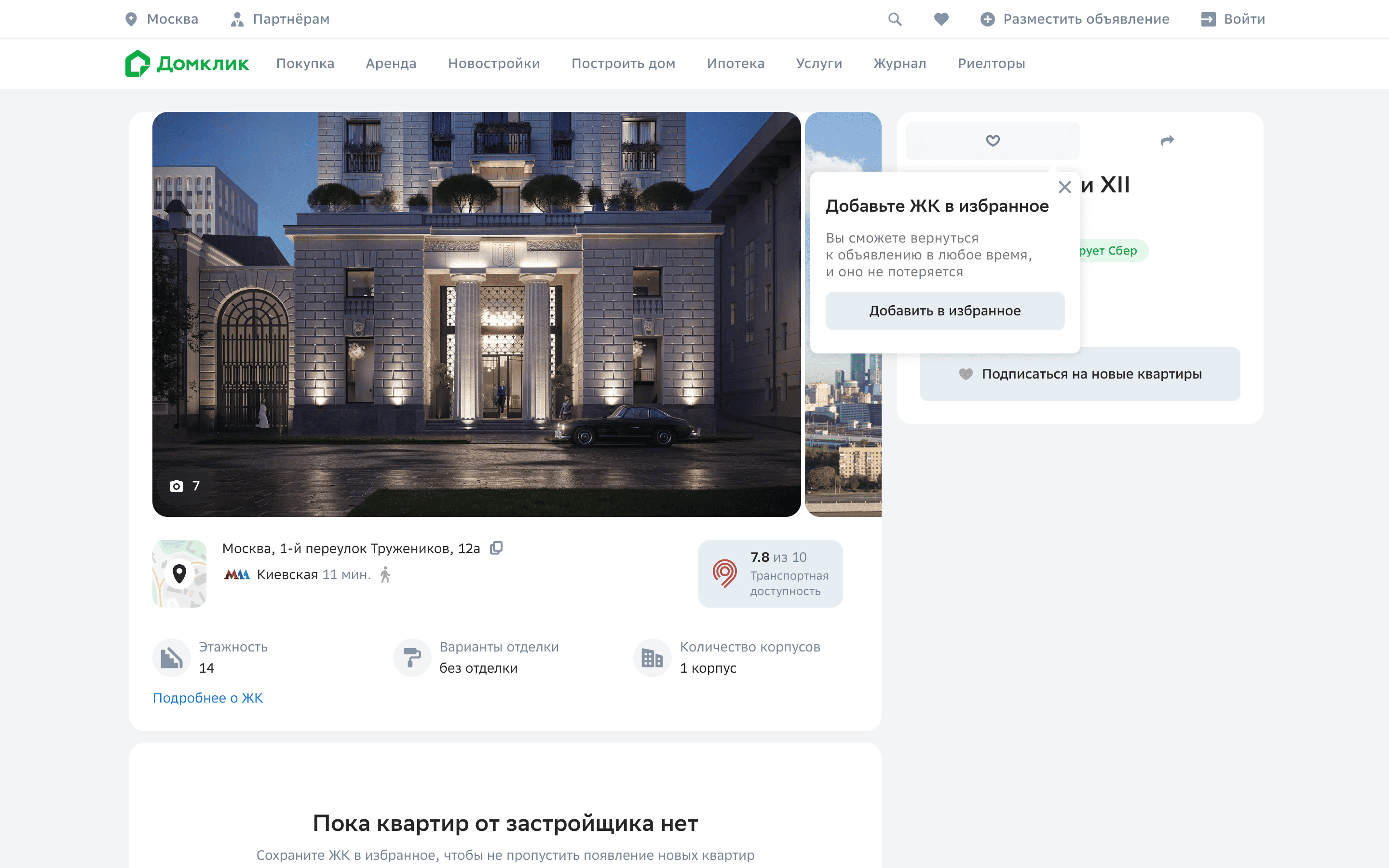Click the Киевская metro station name
The height and width of the screenshot is (868, 1389).
click(x=287, y=575)
